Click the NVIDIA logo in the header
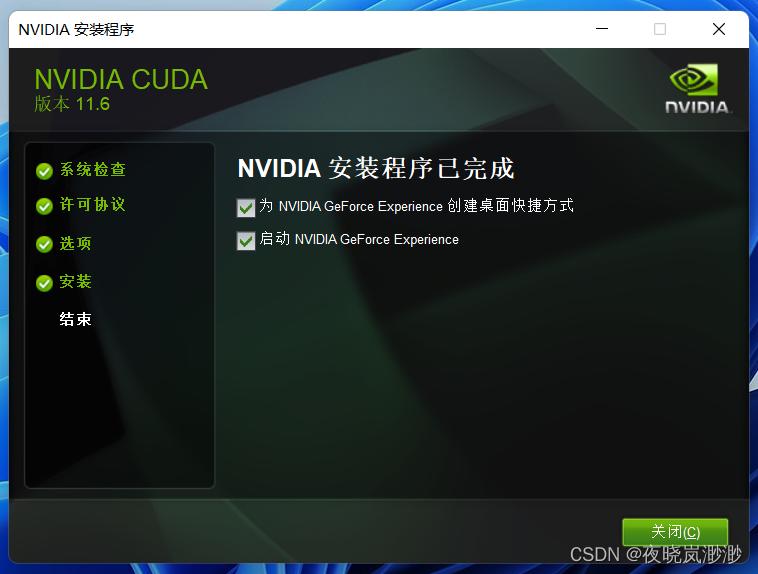The height and width of the screenshot is (574, 758). 698,89
